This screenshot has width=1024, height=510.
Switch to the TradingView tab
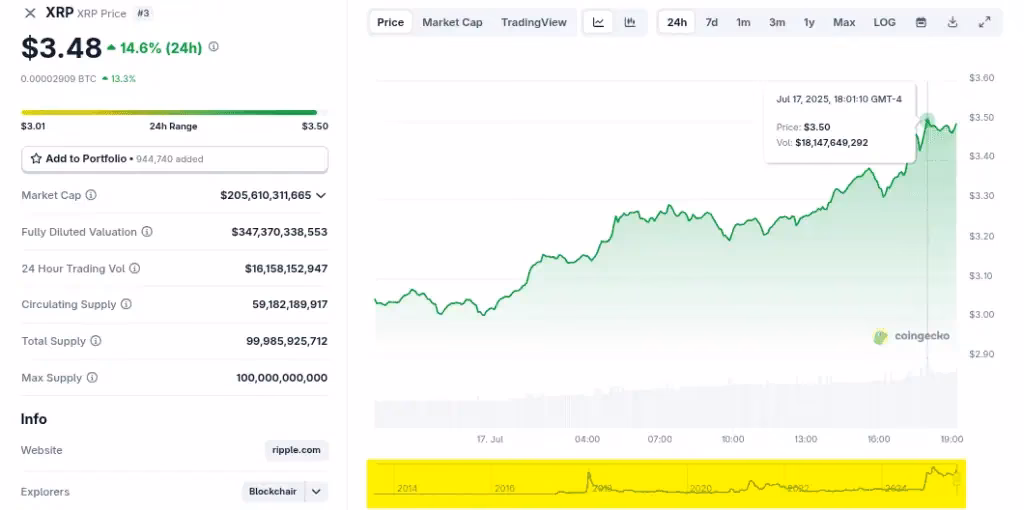tap(533, 22)
